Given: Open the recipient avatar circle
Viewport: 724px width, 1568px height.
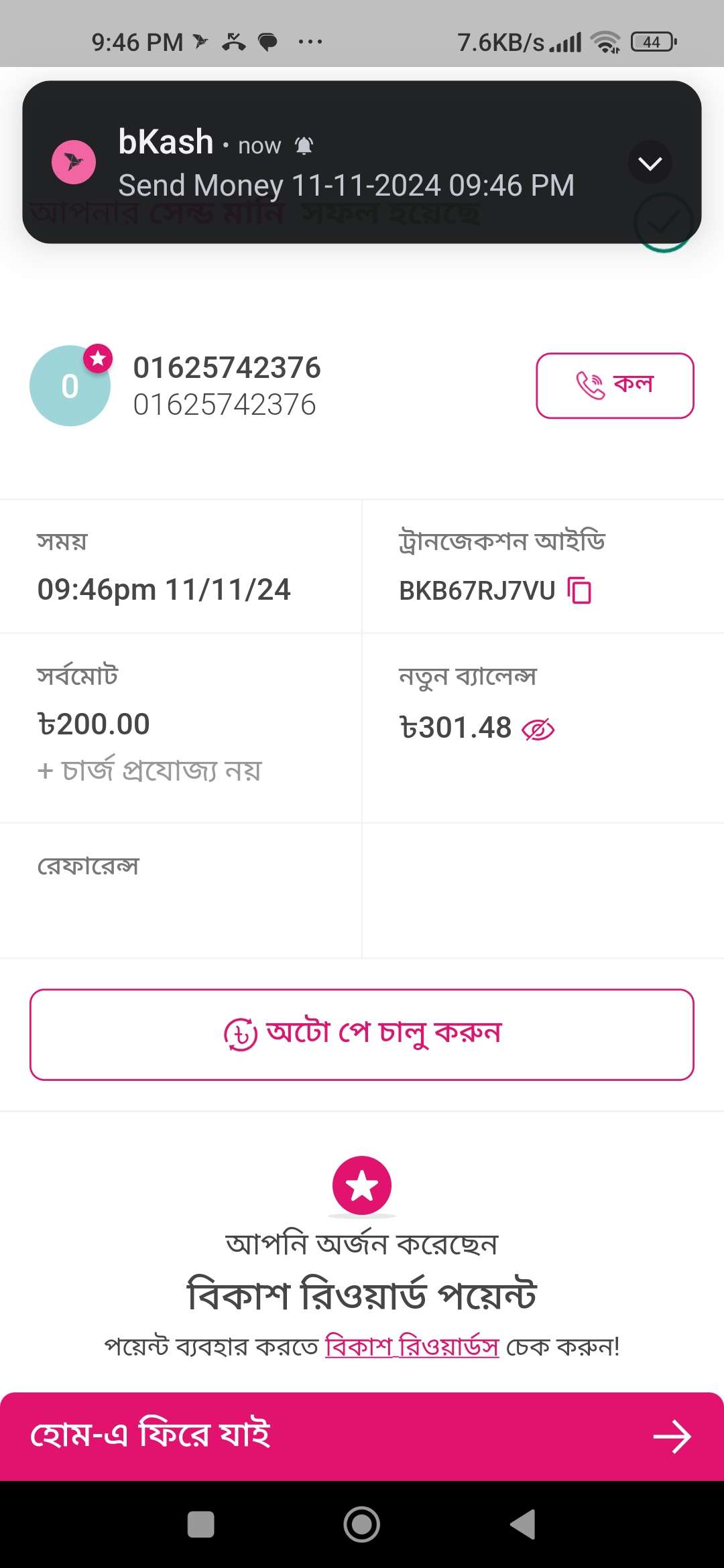Looking at the screenshot, I should (x=70, y=386).
